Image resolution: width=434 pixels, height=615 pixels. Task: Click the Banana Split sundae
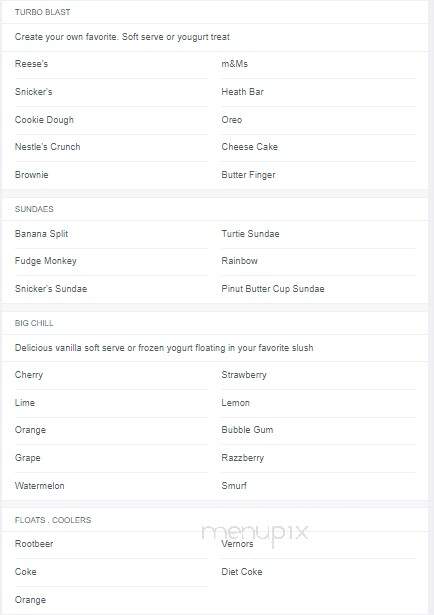[41, 234]
